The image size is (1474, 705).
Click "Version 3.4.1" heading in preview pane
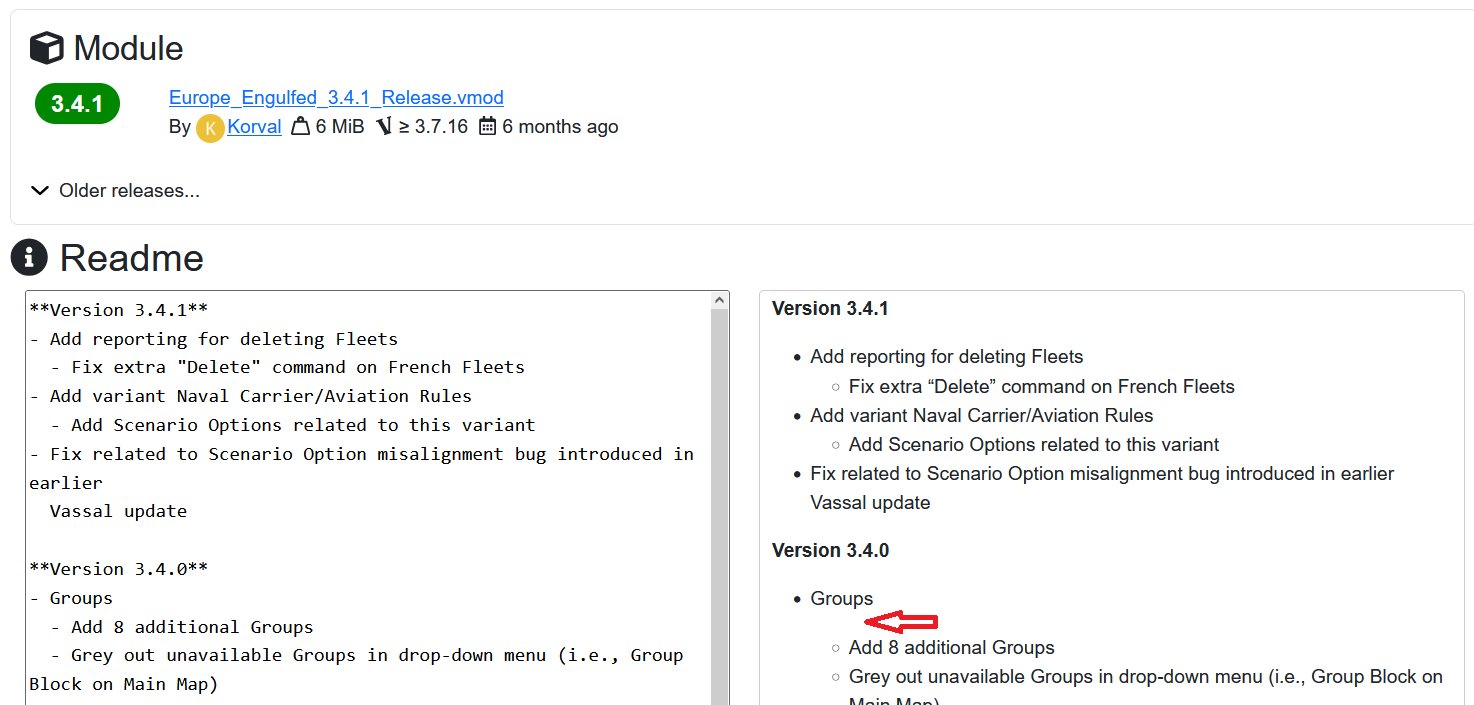point(830,308)
